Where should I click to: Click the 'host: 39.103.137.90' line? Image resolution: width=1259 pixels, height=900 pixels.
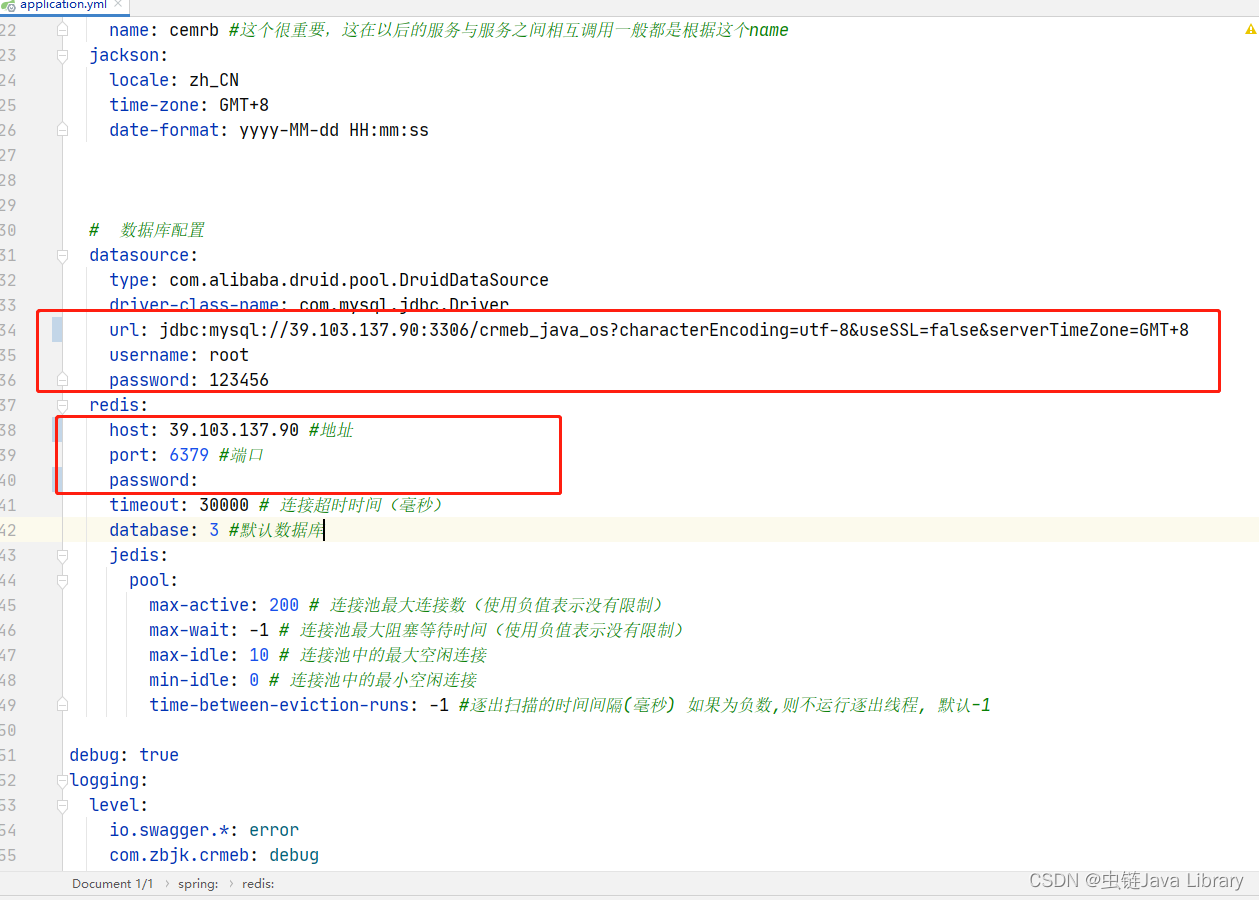[231, 430]
